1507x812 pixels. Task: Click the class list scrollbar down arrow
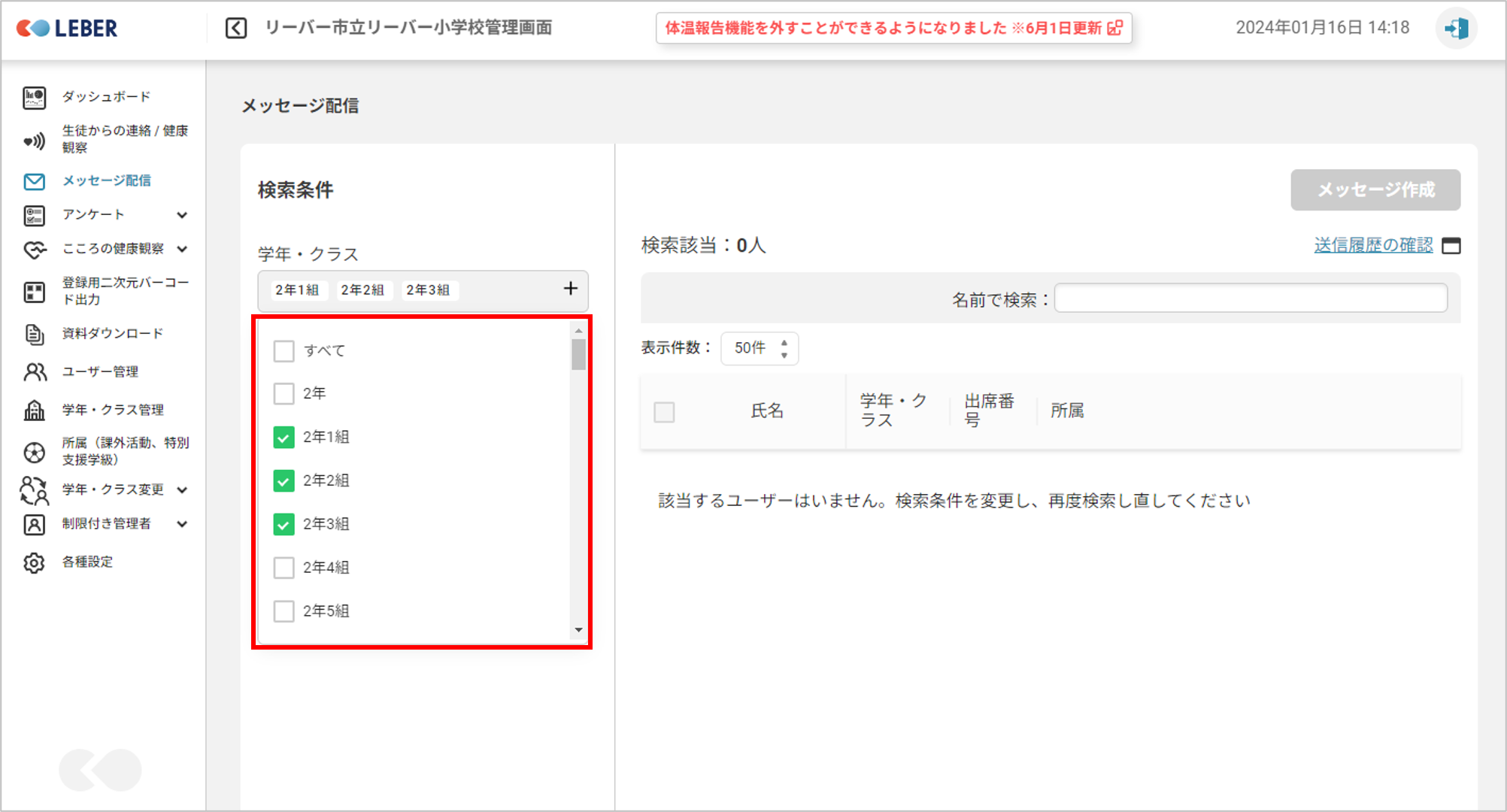tap(578, 630)
